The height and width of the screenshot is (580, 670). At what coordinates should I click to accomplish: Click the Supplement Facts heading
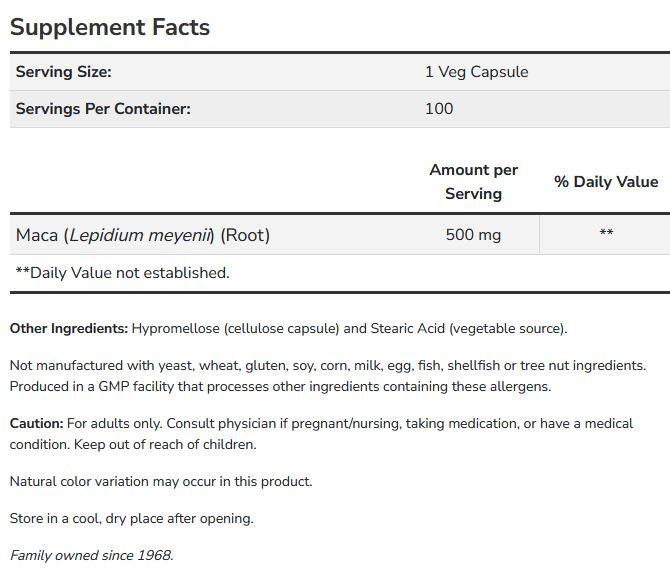point(110,27)
